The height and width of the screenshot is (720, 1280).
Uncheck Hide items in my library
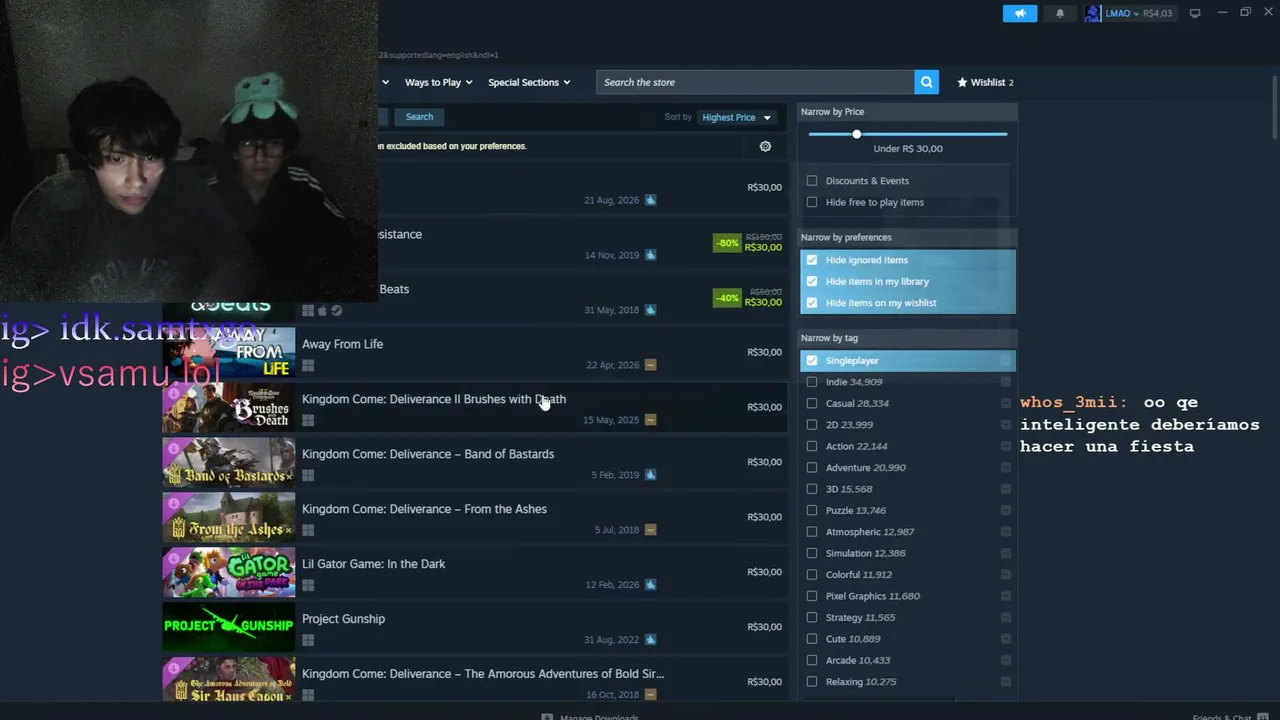pyautogui.click(x=812, y=281)
